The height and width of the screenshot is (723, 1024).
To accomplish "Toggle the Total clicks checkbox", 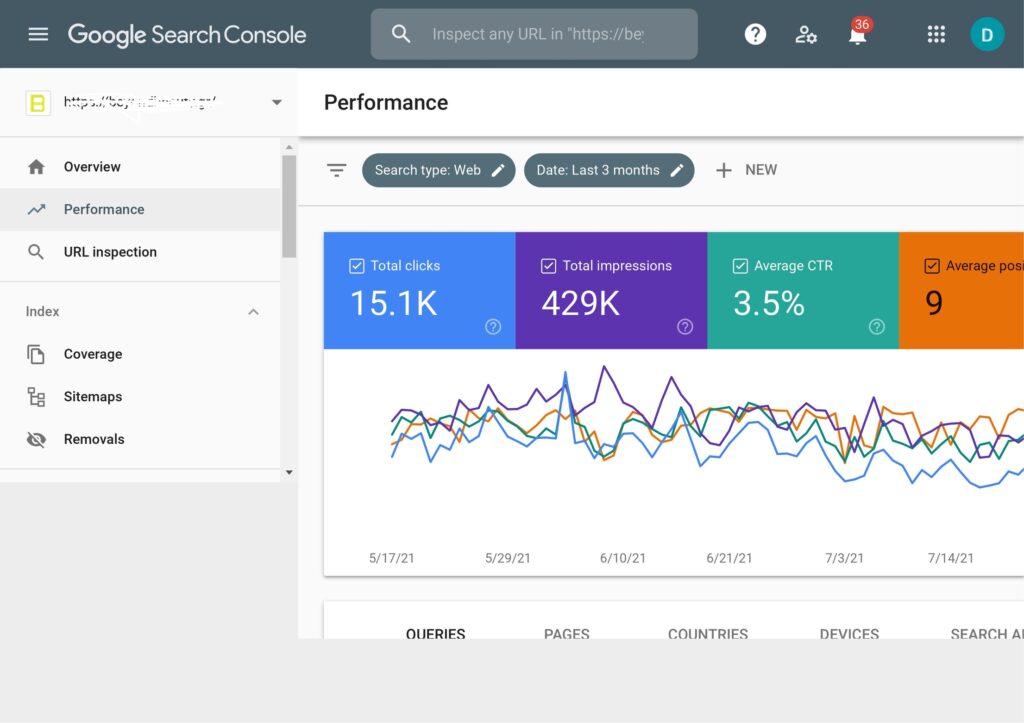I will pyautogui.click(x=357, y=266).
